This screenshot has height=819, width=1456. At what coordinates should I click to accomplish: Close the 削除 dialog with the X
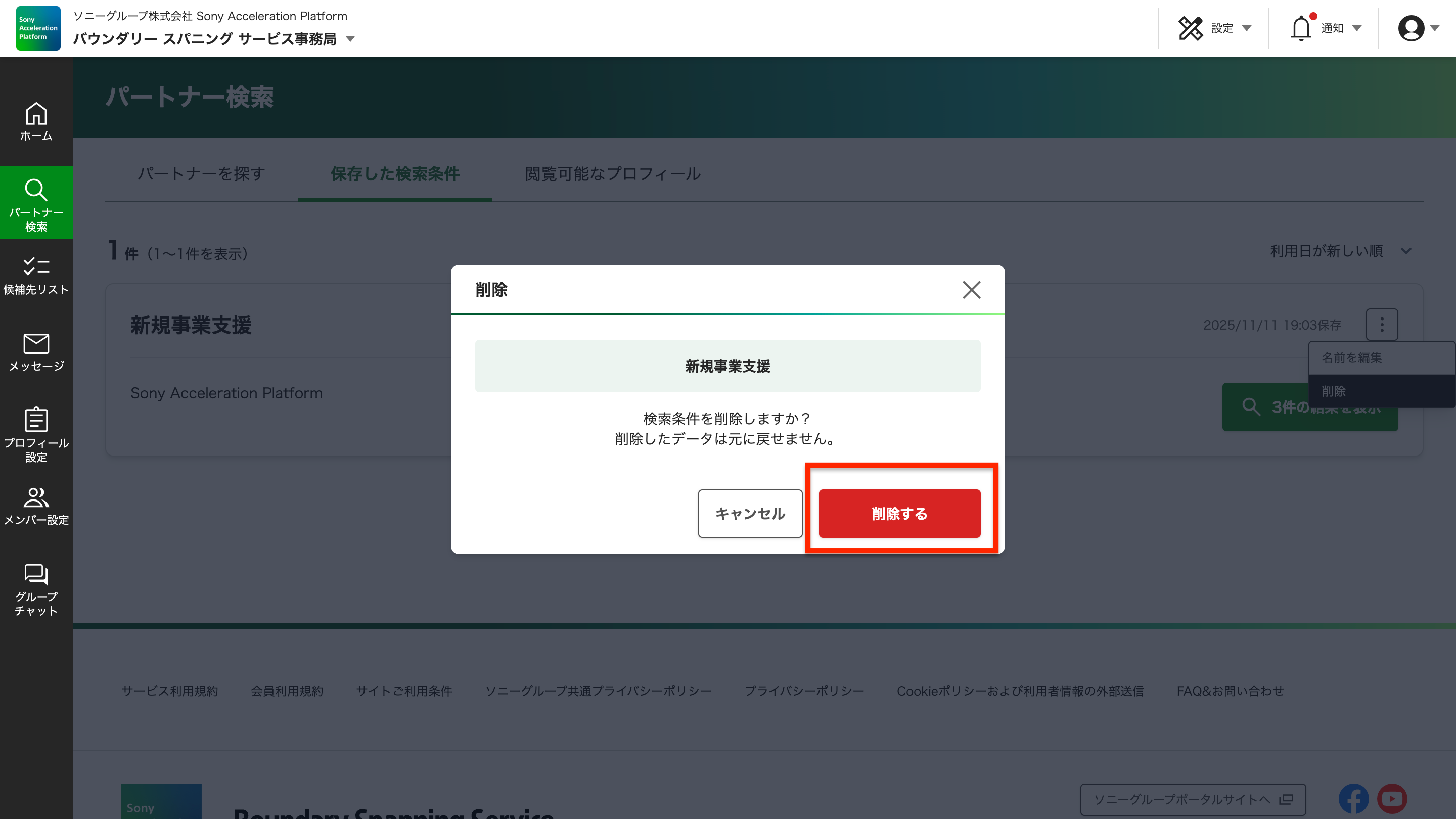click(971, 290)
